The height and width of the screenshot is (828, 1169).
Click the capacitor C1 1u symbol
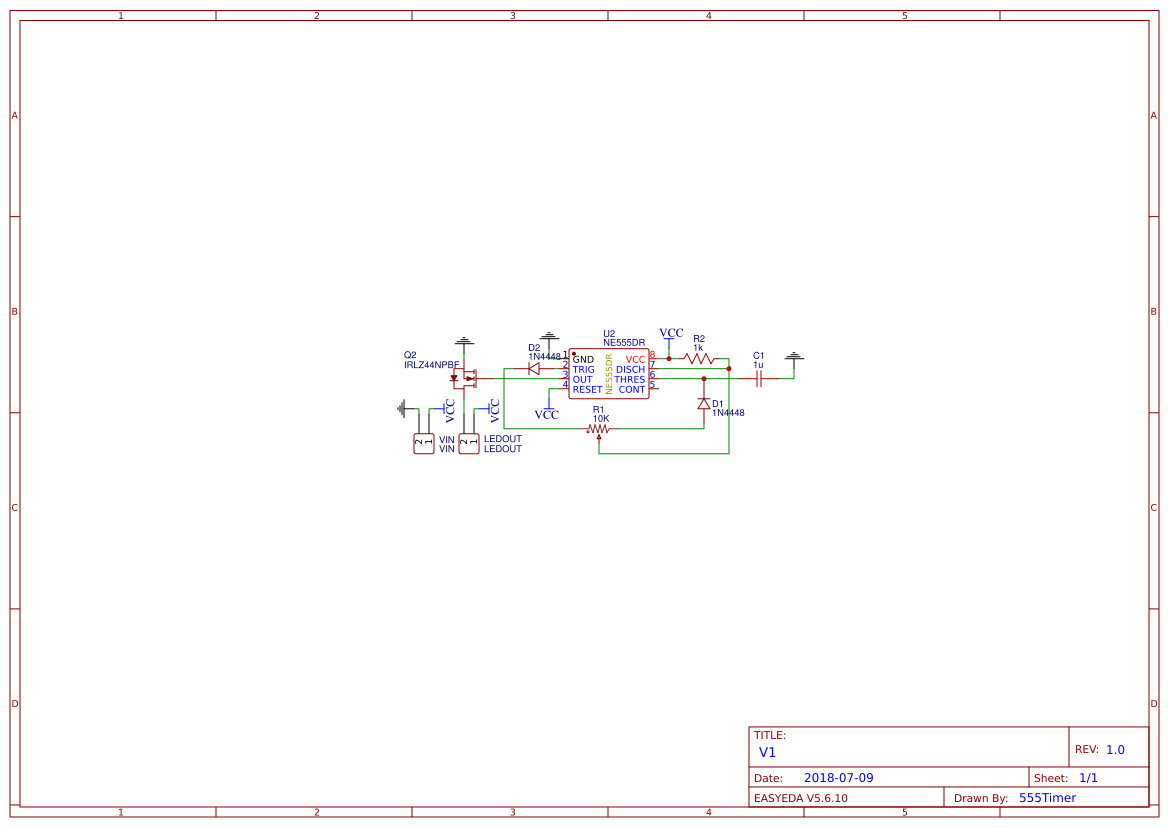tap(759, 379)
